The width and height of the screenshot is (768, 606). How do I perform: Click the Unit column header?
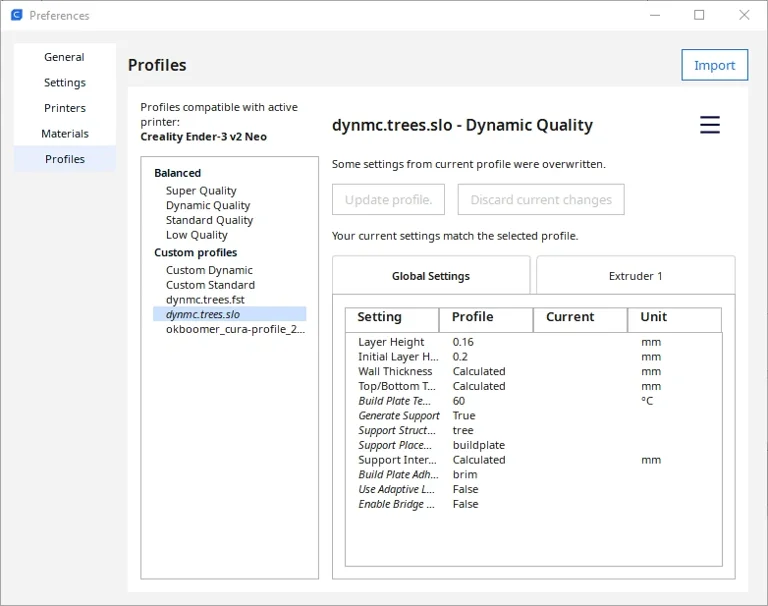pyautogui.click(x=673, y=318)
